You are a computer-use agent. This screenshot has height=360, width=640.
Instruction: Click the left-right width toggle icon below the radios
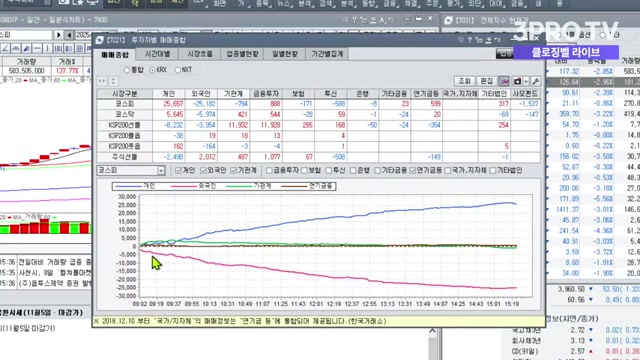click(x=102, y=81)
